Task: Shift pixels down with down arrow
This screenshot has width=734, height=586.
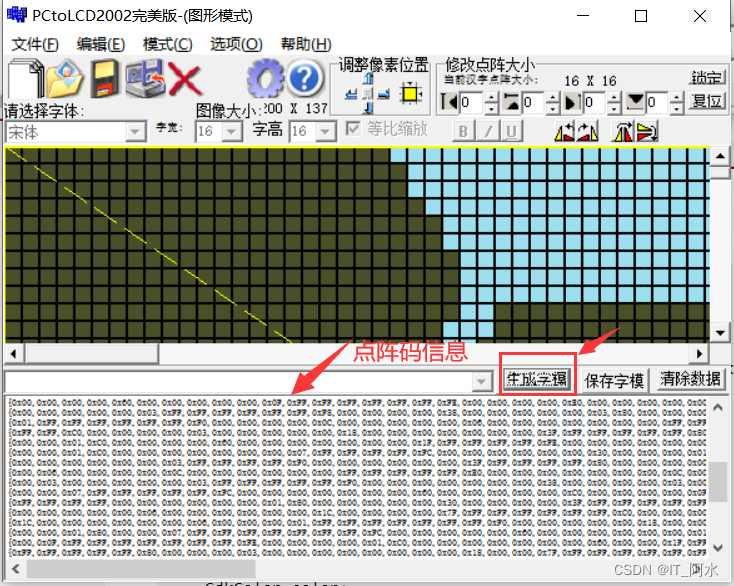Action: 368,108
